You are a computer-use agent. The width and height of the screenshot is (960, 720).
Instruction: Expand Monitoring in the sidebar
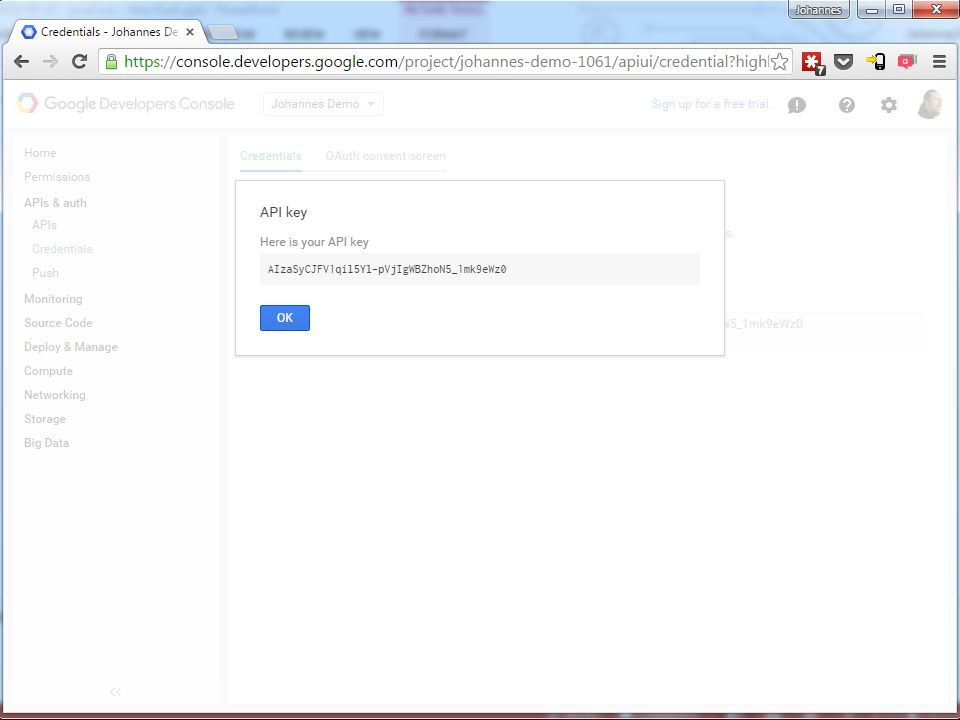(53, 299)
